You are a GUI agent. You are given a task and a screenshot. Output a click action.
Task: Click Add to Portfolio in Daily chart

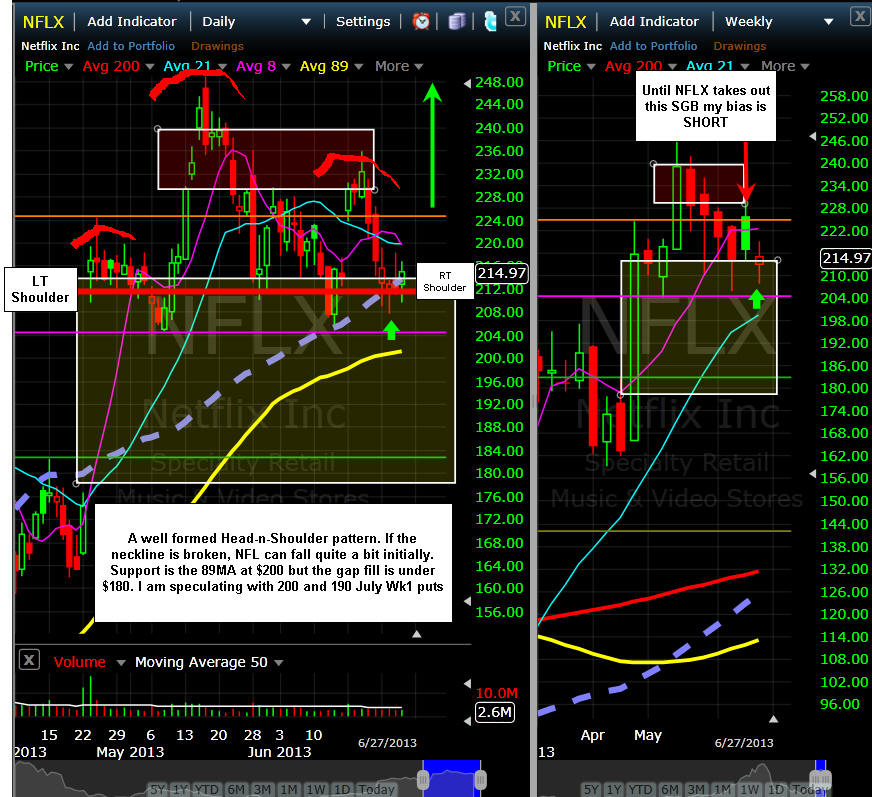[x=131, y=46]
